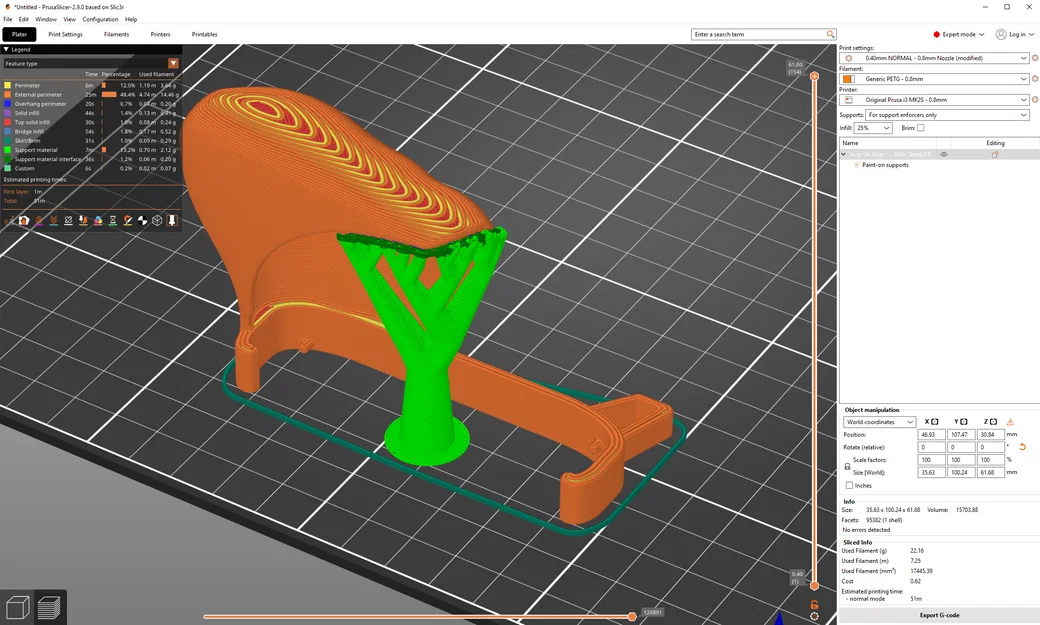Click the Export G-code button
Screen dimensions: 1040x625
(x=939, y=615)
